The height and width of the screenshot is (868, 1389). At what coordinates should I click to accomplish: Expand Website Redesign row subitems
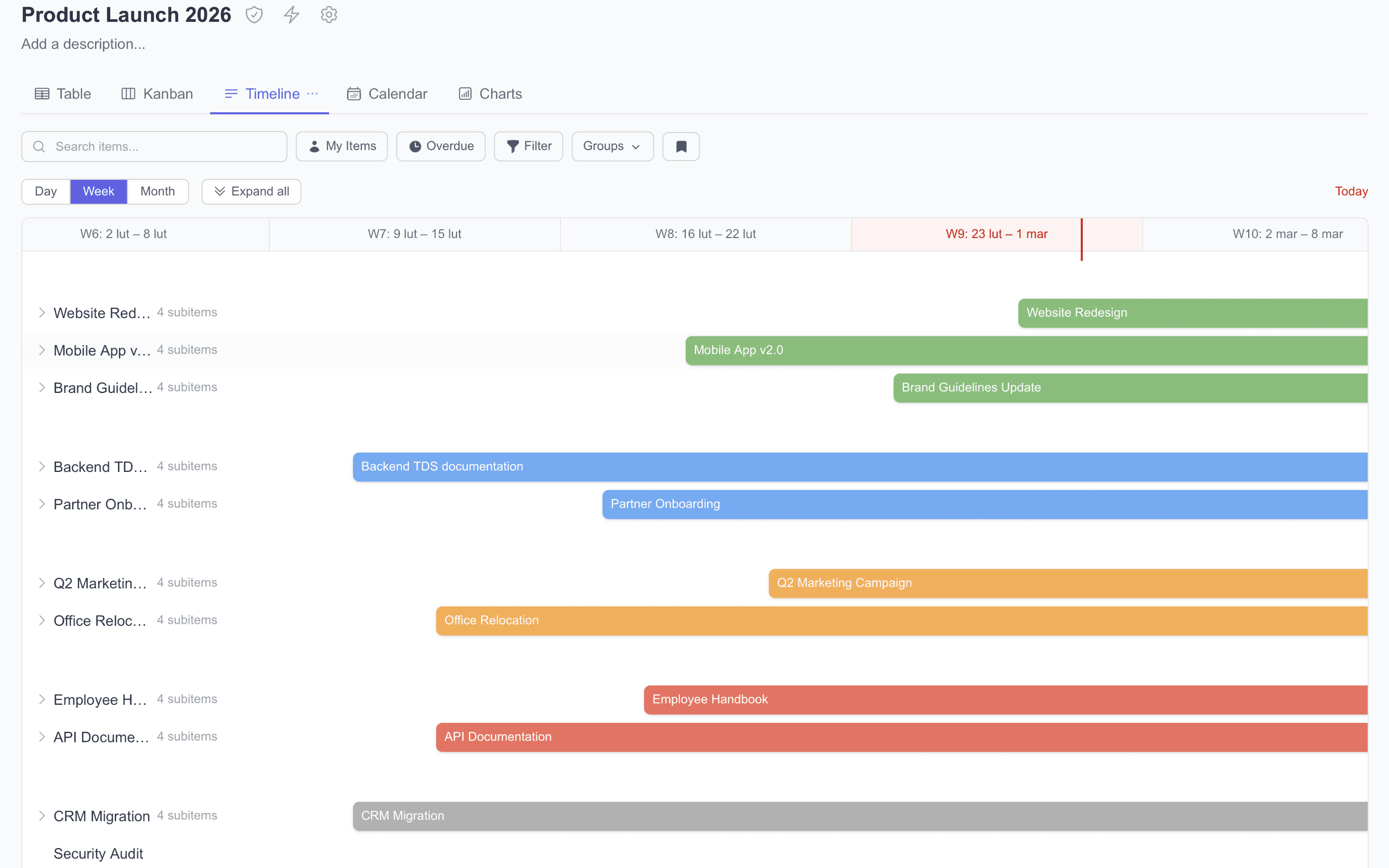[42, 312]
